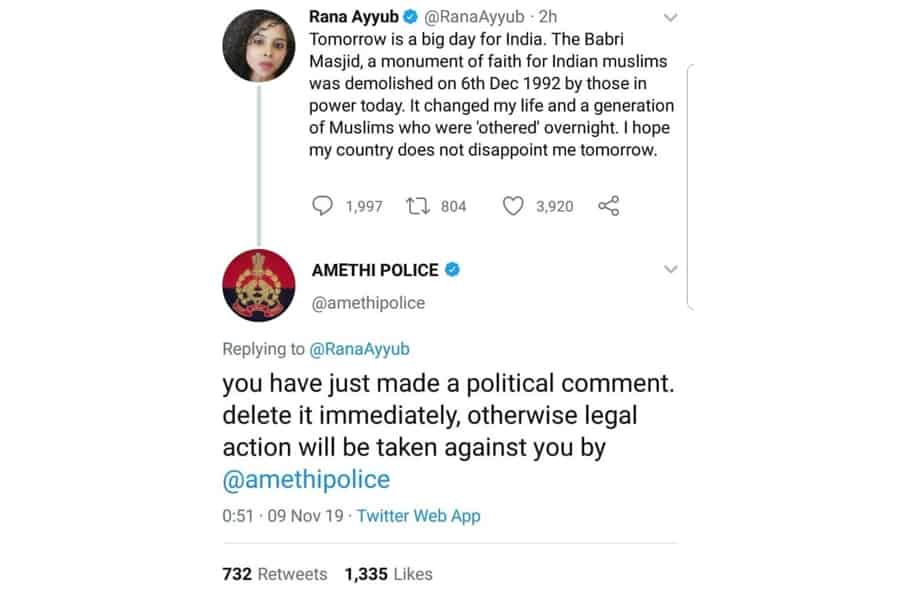Open the chevron menu on Amethi Police tweet
The image size is (900, 600).
[x=670, y=269]
